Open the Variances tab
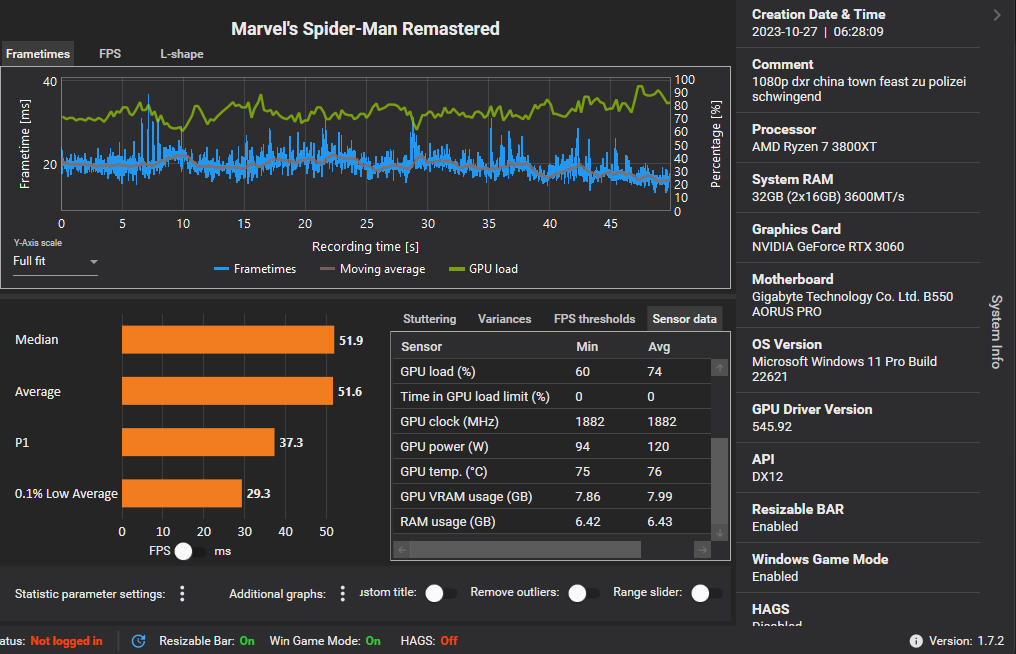 pyautogui.click(x=504, y=319)
